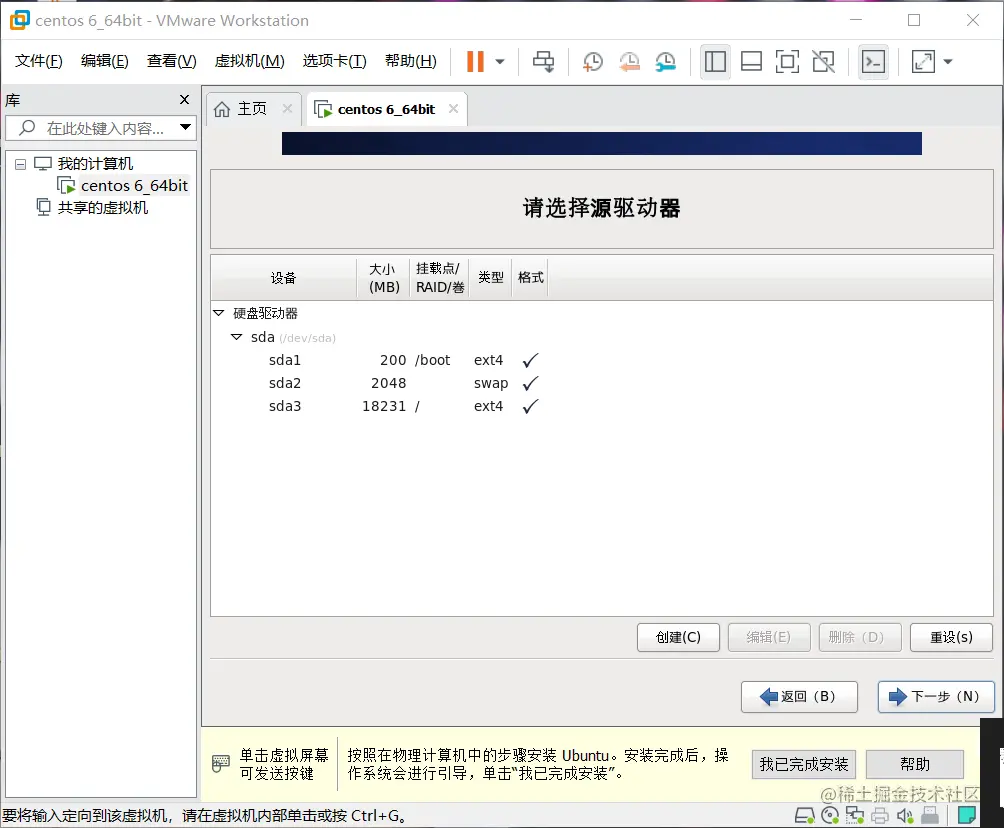Click the 创建(C) button
The image size is (1004, 828).
click(x=678, y=638)
